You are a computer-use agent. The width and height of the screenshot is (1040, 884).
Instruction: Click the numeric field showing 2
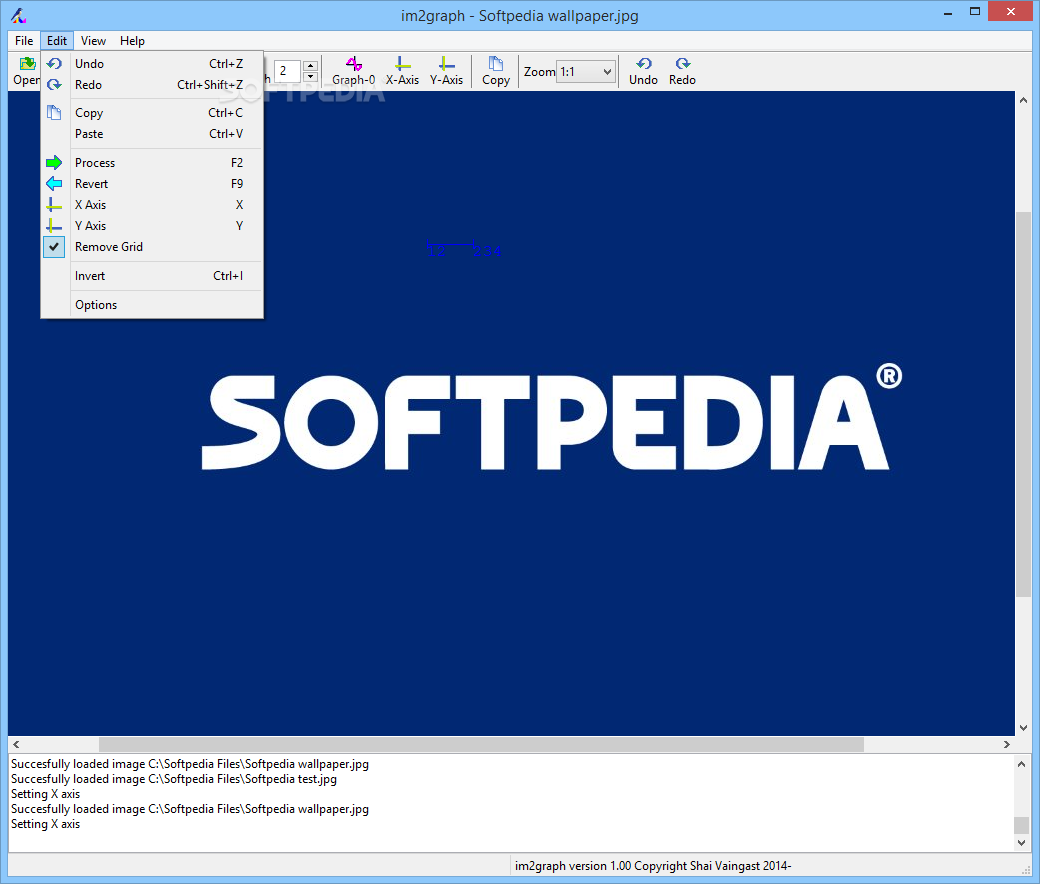(x=288, y=71)
